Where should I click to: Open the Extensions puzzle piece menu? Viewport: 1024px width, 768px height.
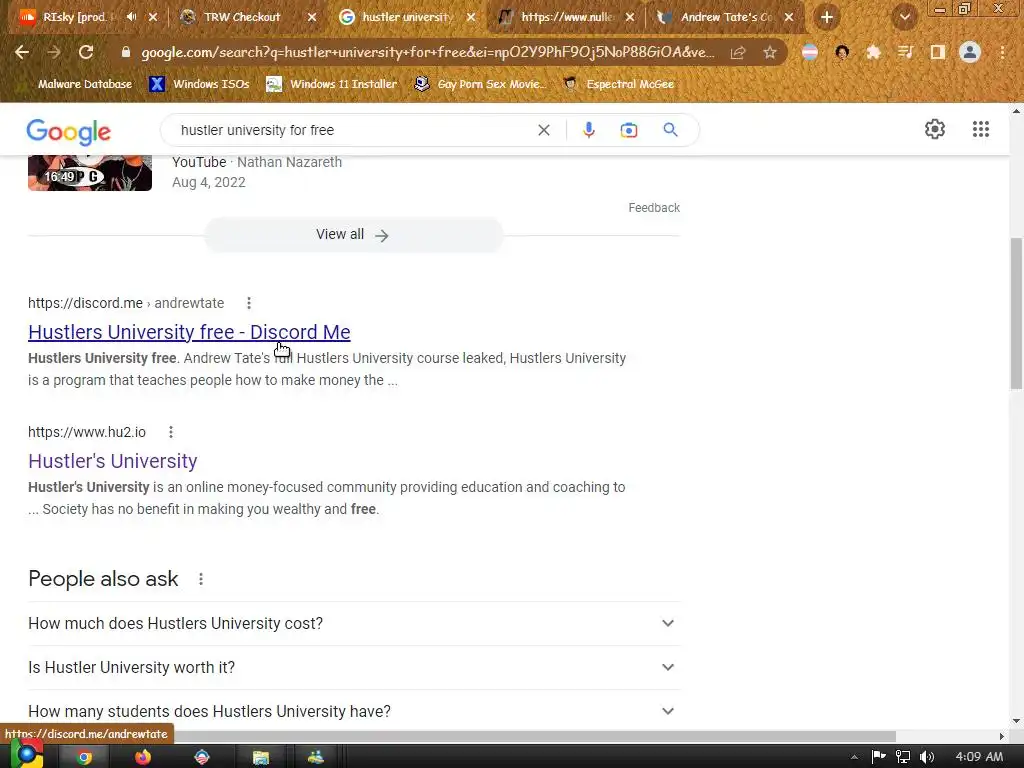pos(873,52)
